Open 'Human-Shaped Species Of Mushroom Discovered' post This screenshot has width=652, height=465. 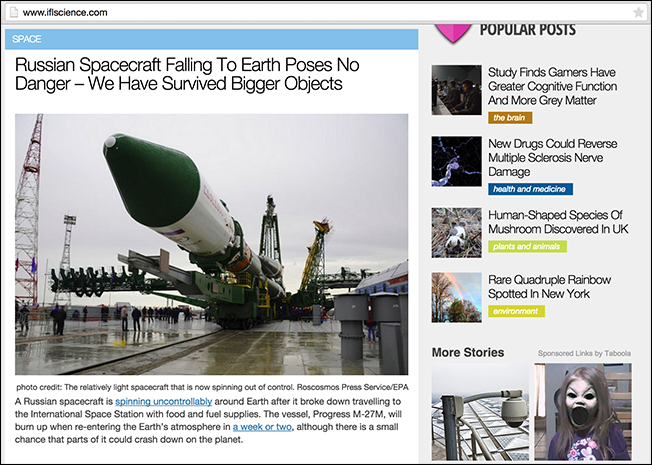[x=558, y=222]
